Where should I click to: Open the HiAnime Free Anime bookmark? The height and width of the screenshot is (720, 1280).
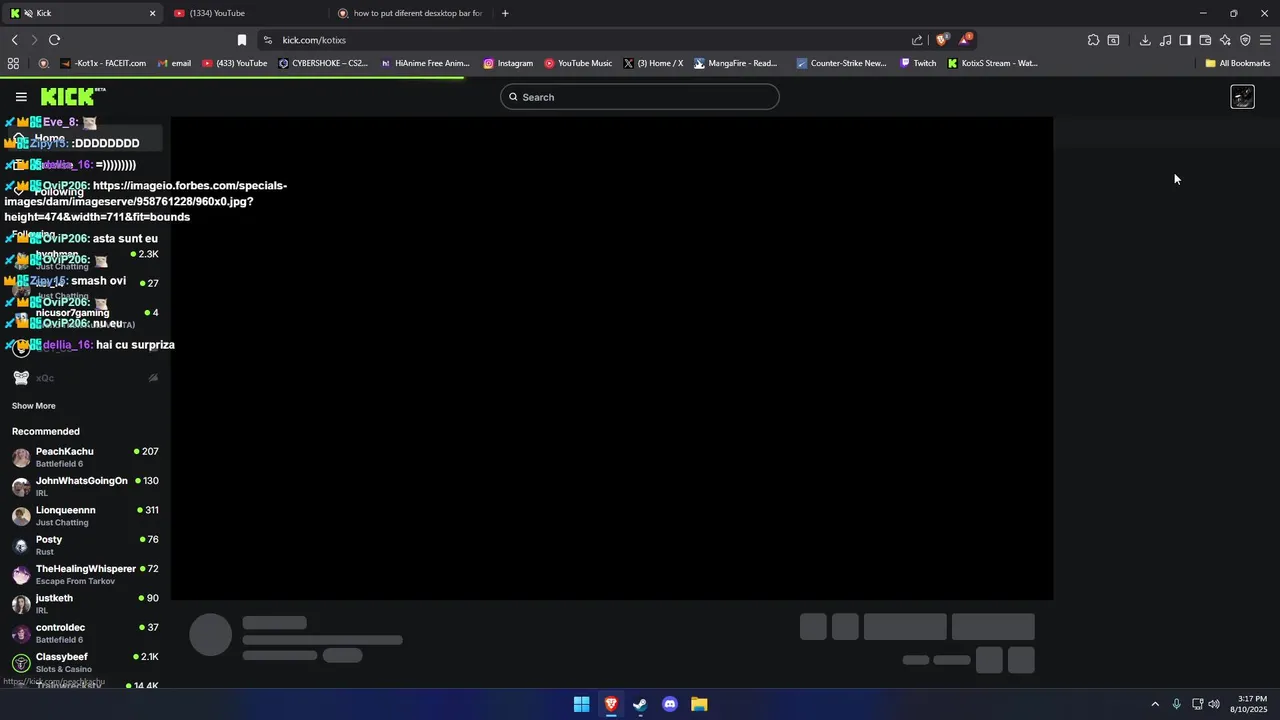click(425, 63)
